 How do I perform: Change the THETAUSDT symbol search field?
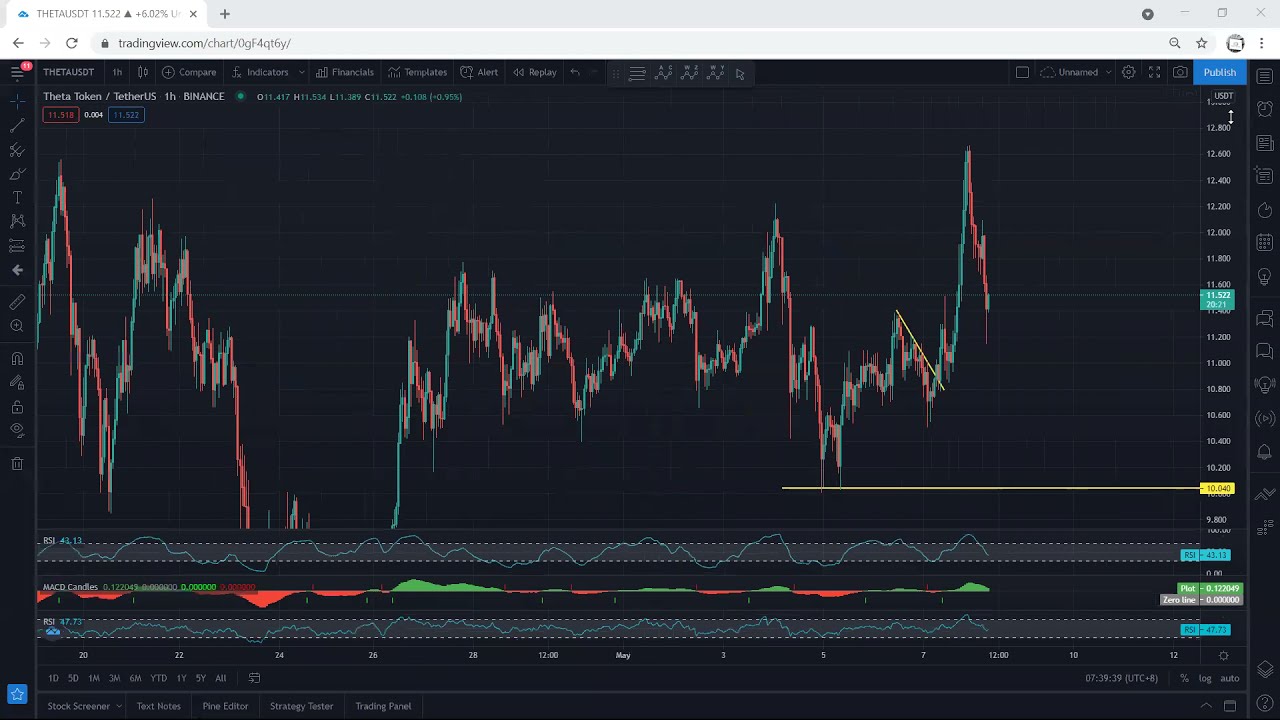(x=68, y=72)
